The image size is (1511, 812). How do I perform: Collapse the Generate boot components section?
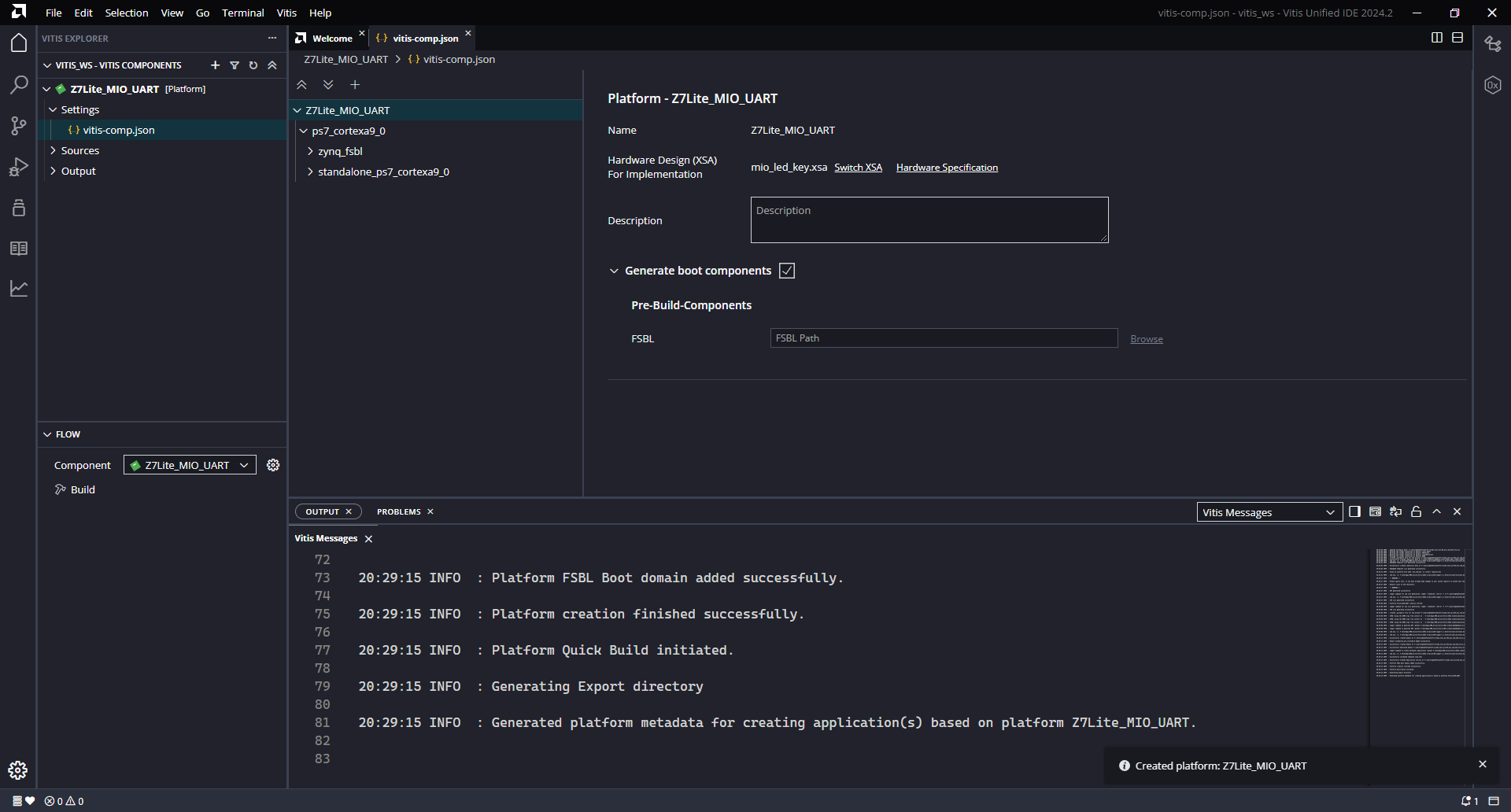coord(614,271)
